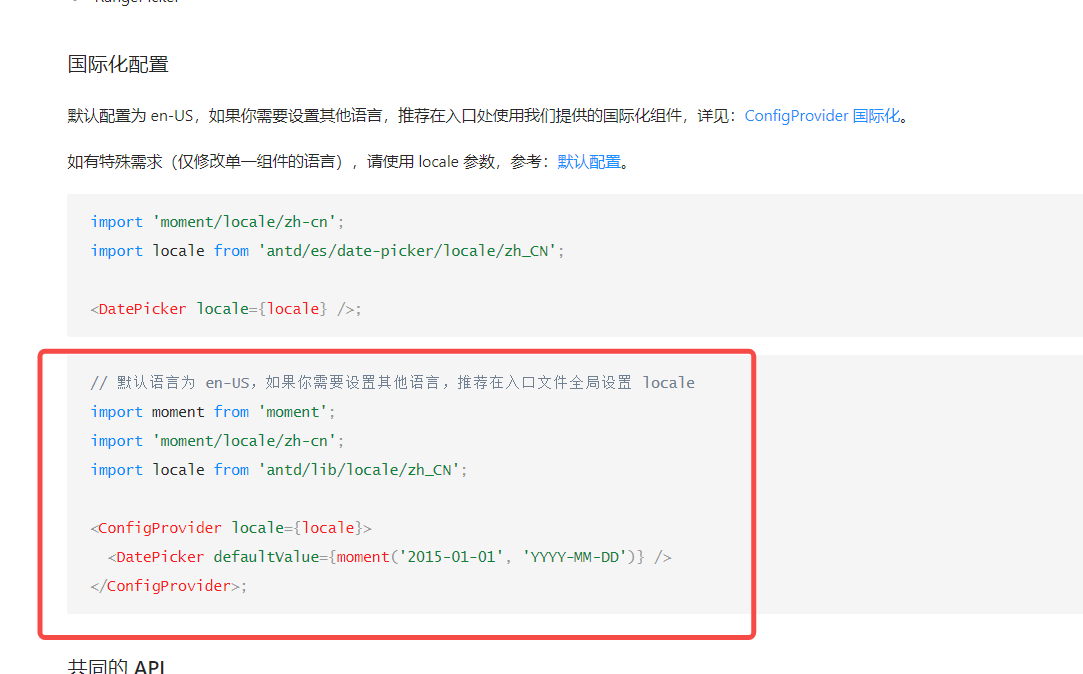The height and width of the screenshot is (674, 1083).
Task: Click the opening <ConfigProvider locale={locale}> line
Action: [231, 528]
